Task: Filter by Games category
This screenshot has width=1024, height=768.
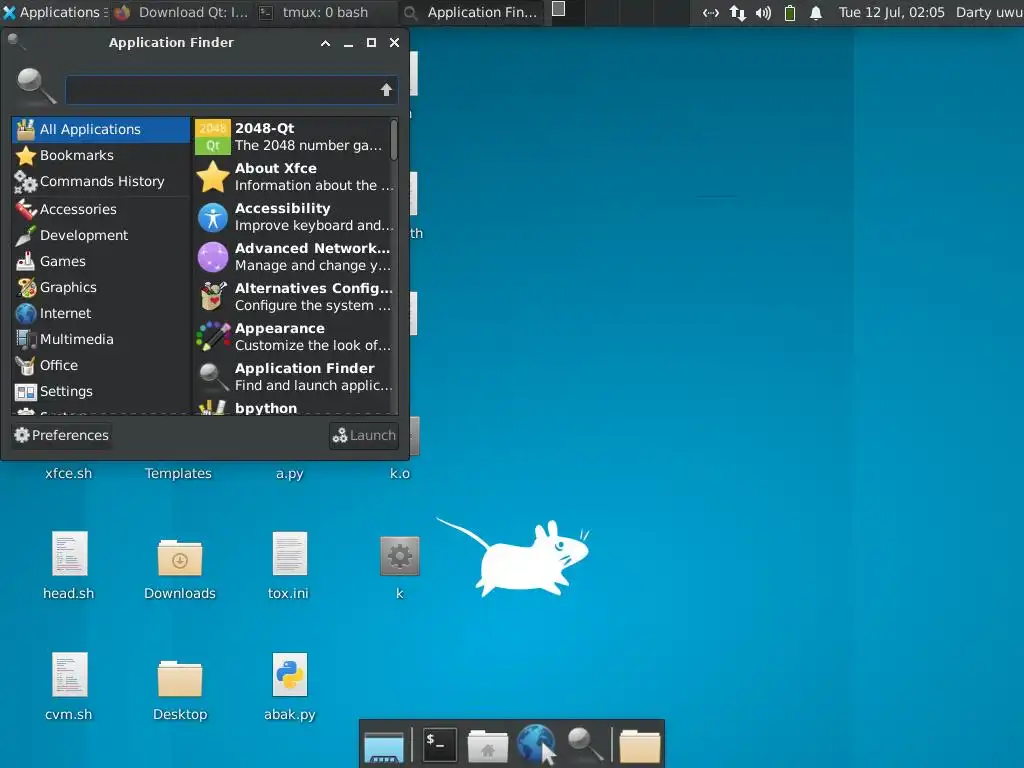Action: tap(101, 261)
